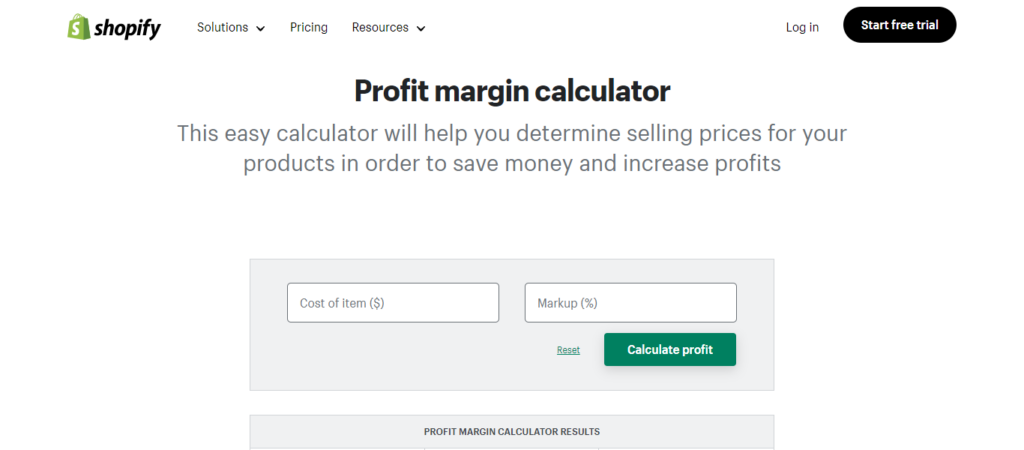Expand the Resources dropdown chevron
This screenshot has width=1024, height=450.
421,28
